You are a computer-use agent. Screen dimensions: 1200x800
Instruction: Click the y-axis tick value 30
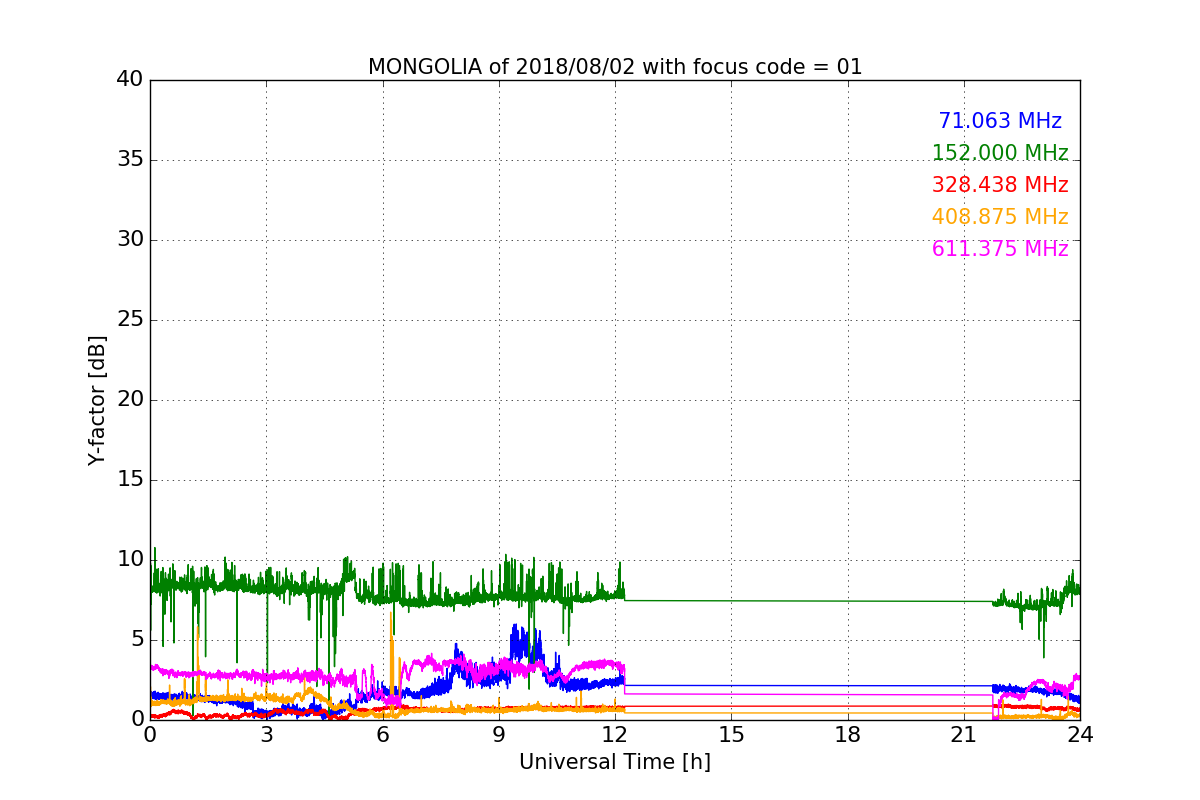(x=129, y=240)
